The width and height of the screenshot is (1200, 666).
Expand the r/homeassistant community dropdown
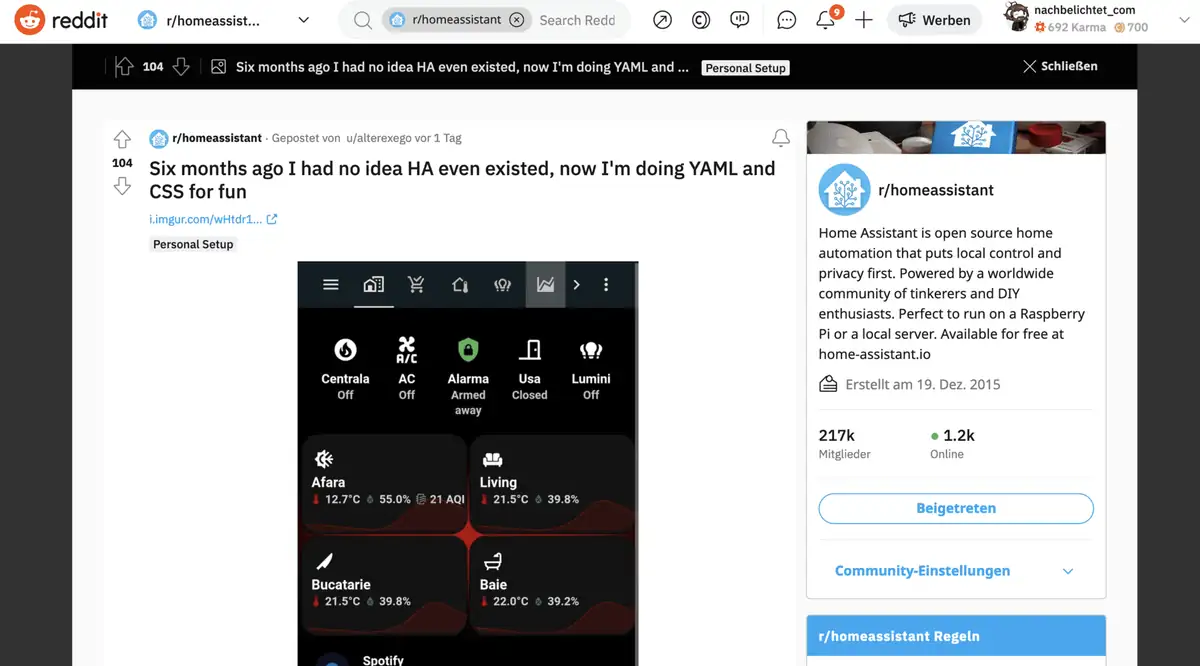click(x=304, y=20)
